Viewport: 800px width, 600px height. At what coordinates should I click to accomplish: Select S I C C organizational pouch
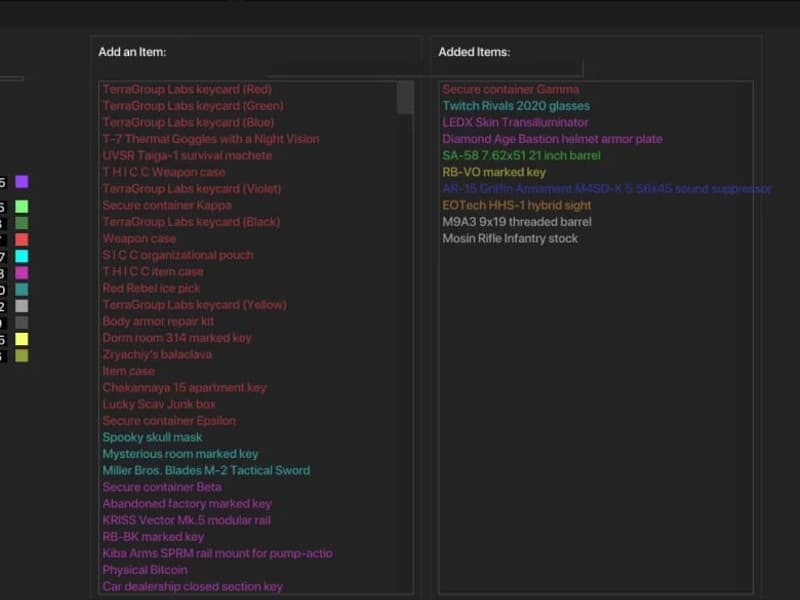coord(178,255)
